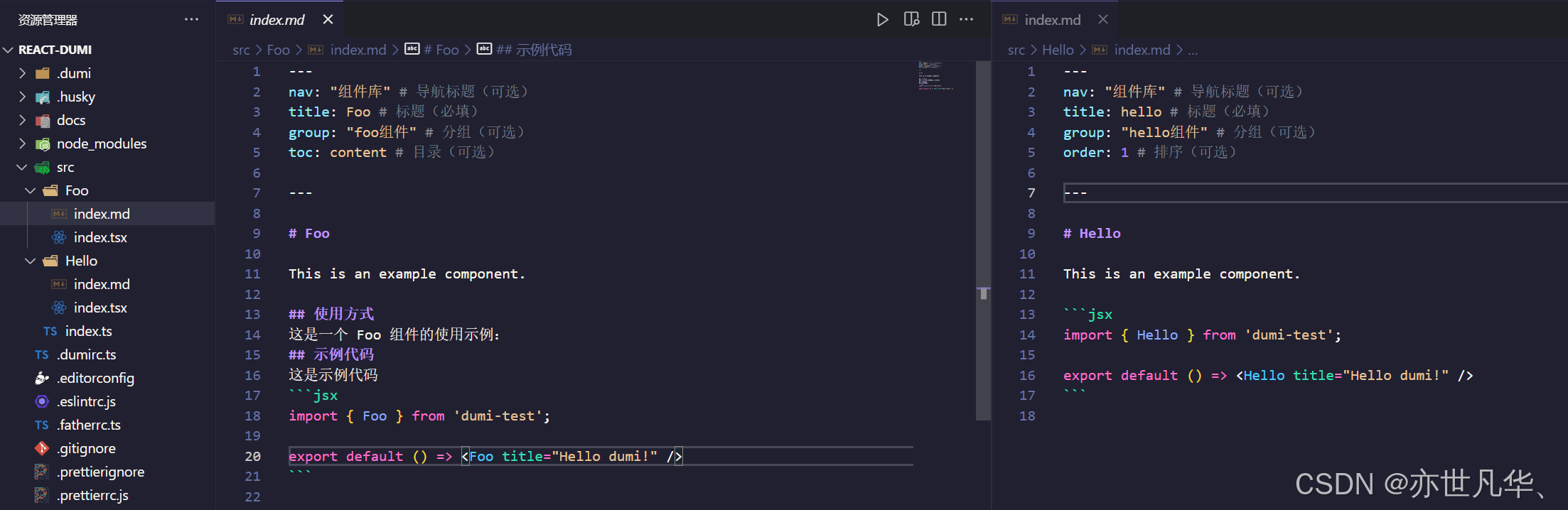
Task: Click the ellipsis in right breadcrumb
Action: [x=1193, y=50]
